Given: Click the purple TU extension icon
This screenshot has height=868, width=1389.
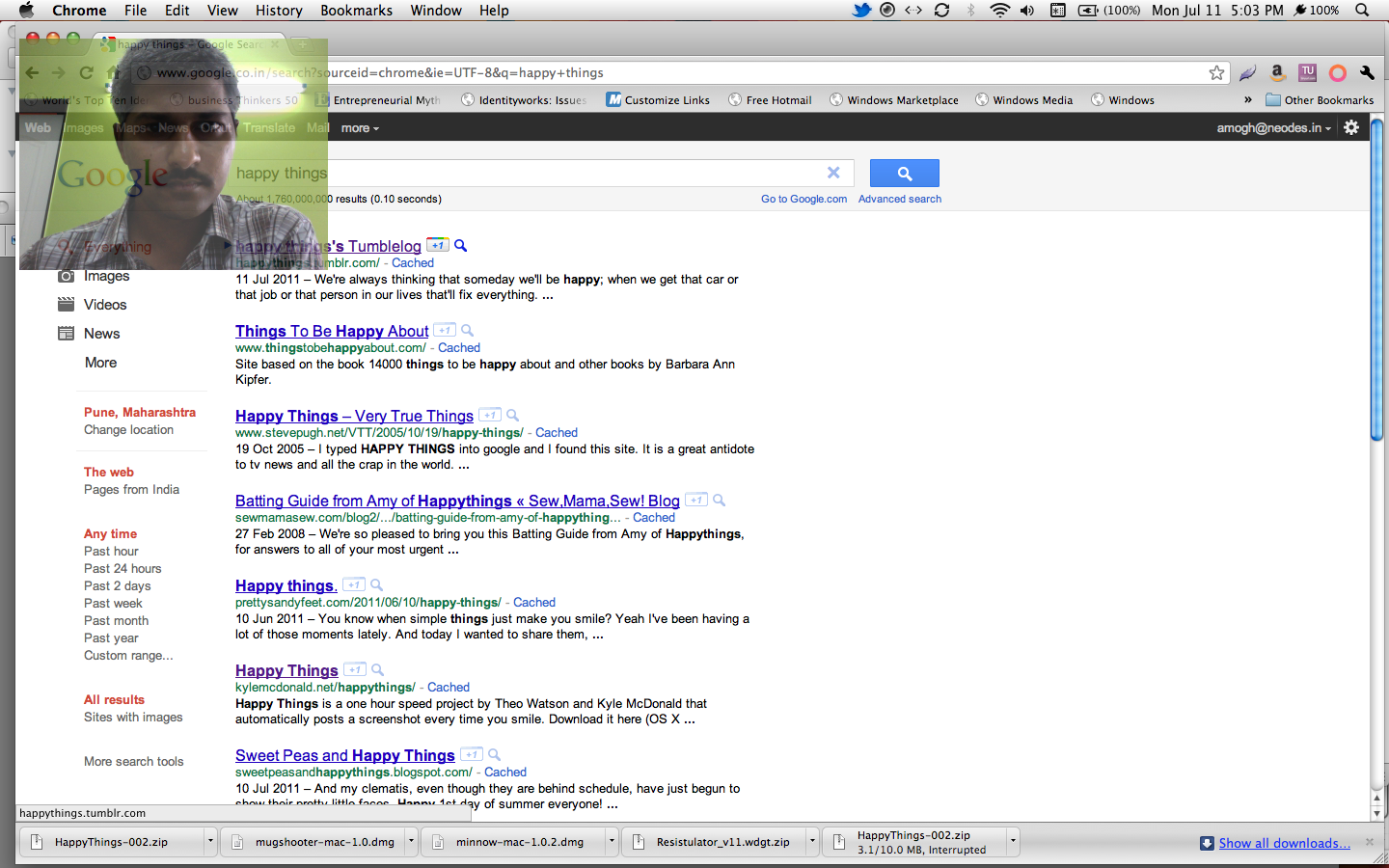Looking at the screenshot, I should point(1308,72).
